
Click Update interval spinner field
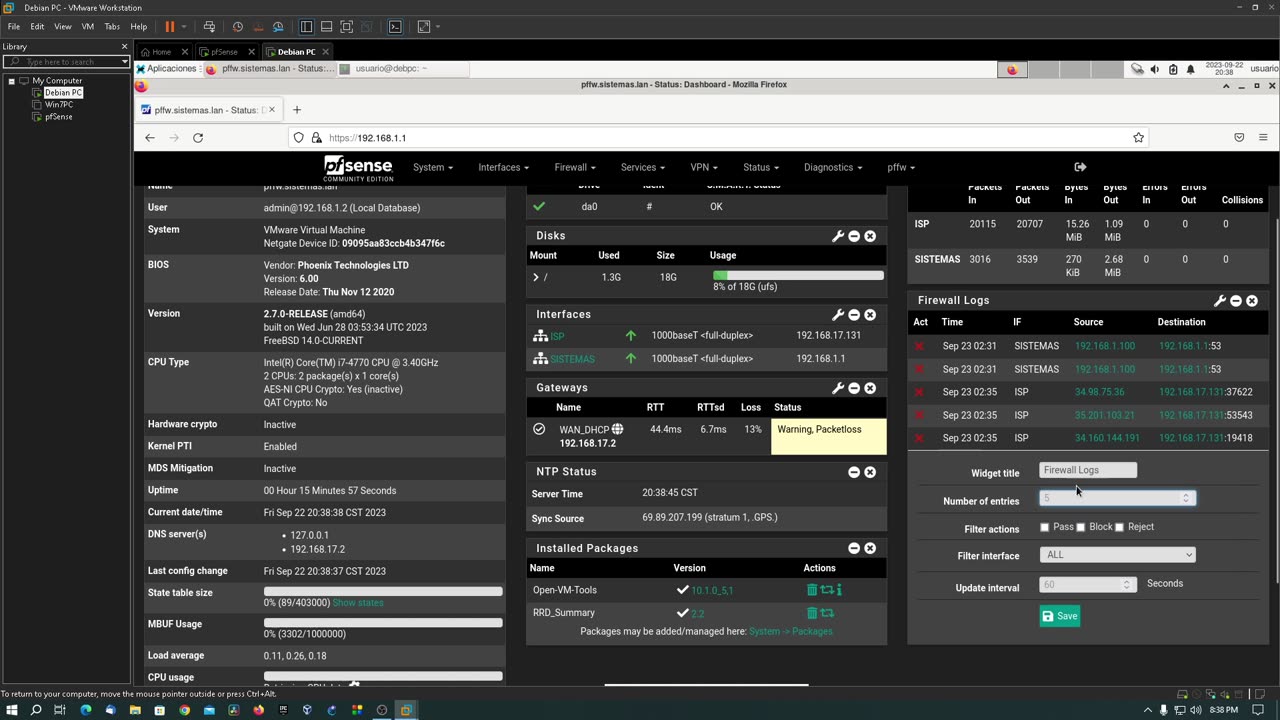point(1088,584)
